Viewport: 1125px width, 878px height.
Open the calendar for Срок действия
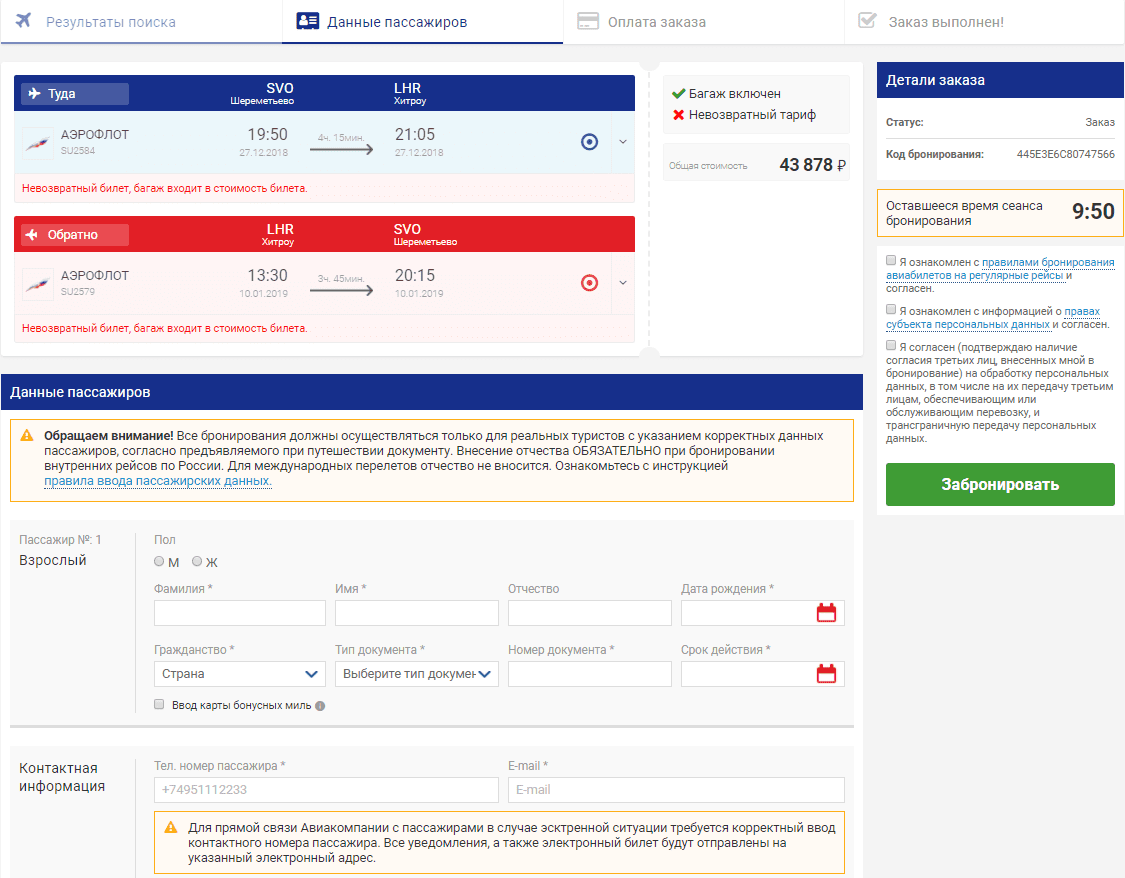point(826,674)
